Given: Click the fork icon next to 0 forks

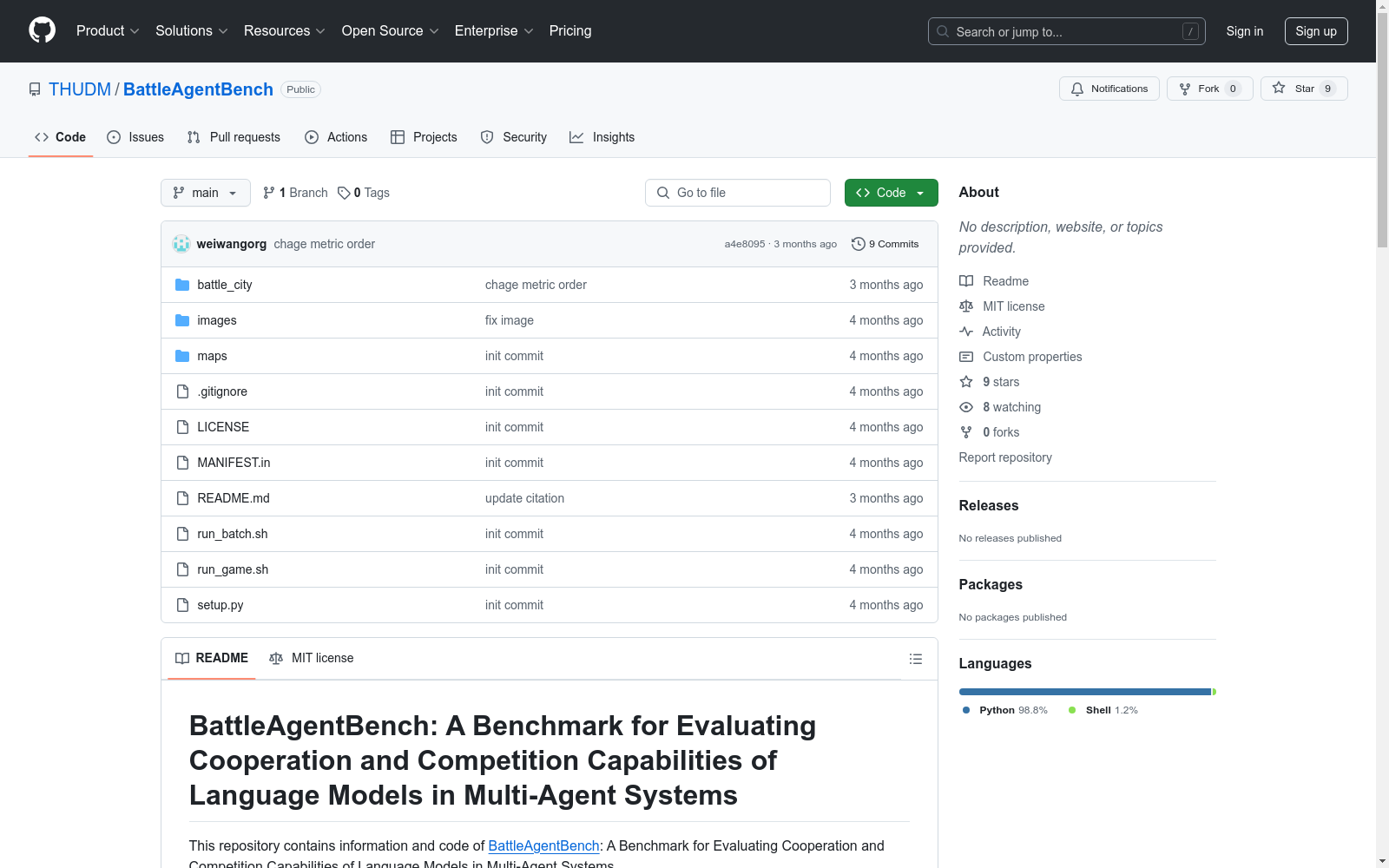Looking at the screenshot, I should click(x=966, y=432).
